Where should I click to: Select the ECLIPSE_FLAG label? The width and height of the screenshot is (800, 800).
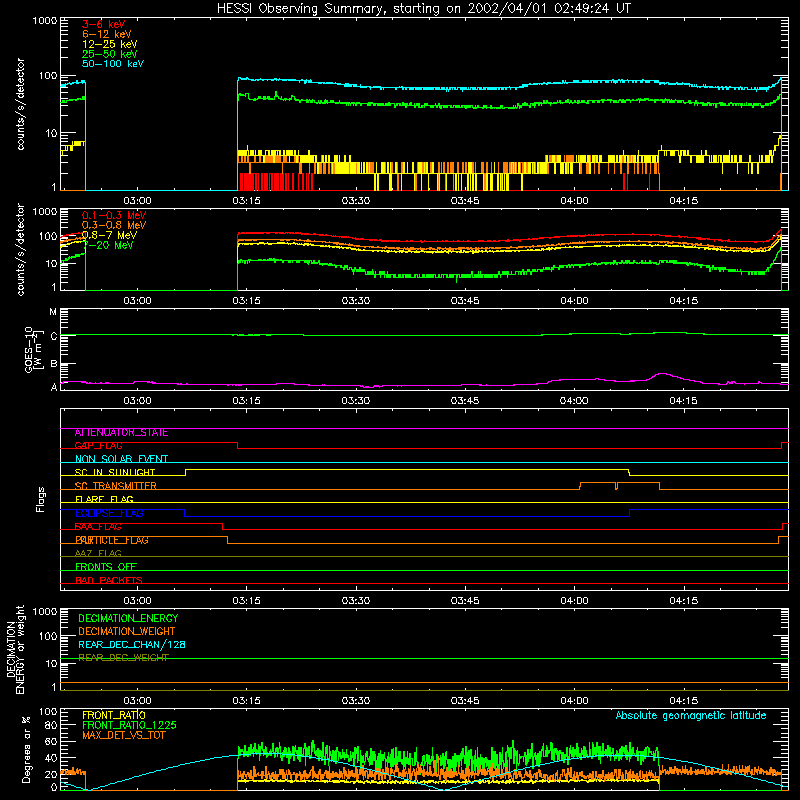tap(109, 513)
